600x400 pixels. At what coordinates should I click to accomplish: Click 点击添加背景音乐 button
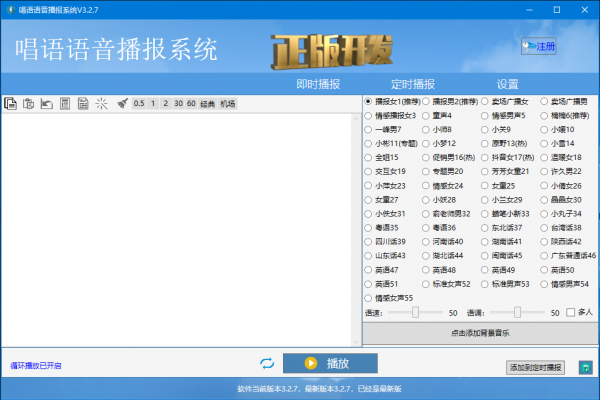[x=480, y=333]
